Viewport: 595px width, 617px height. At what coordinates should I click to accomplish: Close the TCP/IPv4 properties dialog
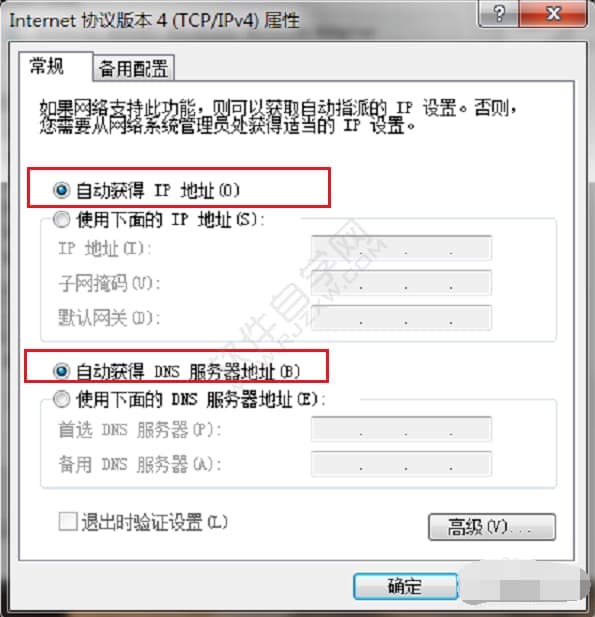click(553, 14)
